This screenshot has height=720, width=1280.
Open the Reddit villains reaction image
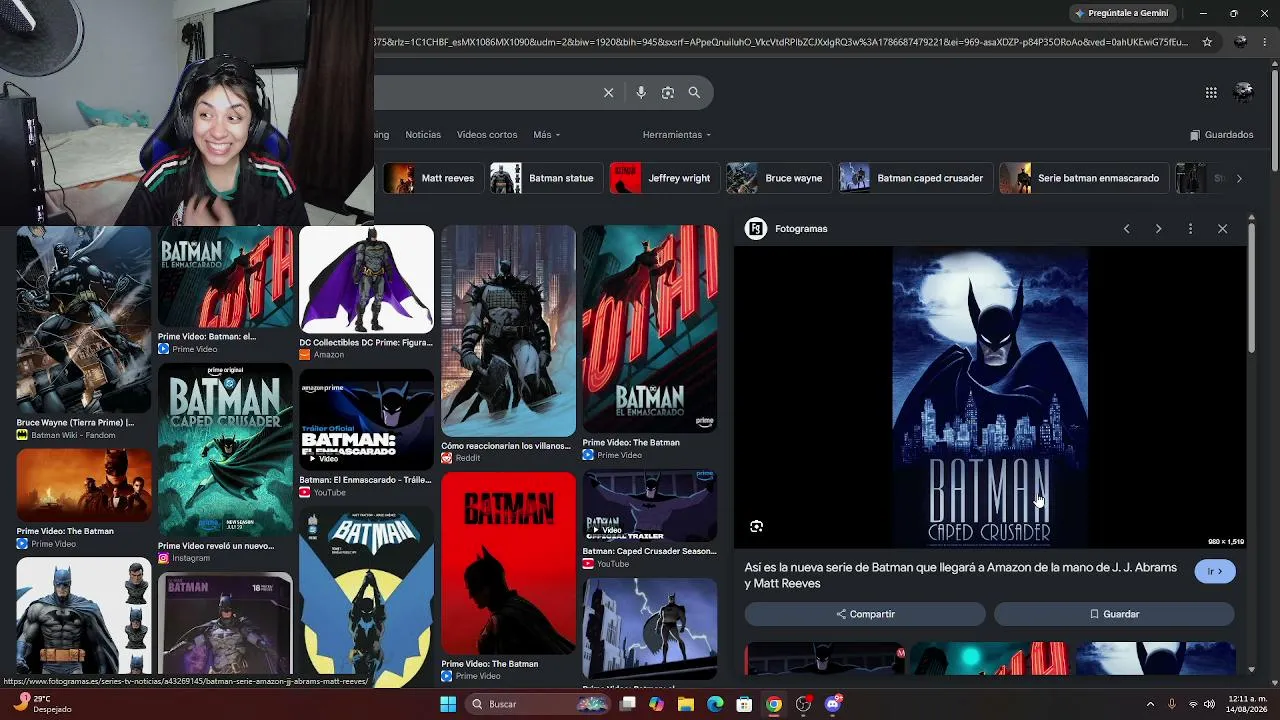(x=509, y=331)
